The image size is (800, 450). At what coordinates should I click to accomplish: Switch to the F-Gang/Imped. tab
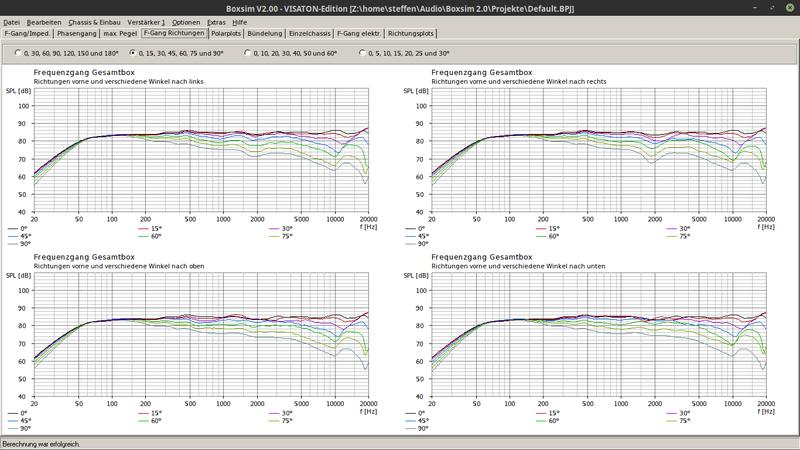27,33
